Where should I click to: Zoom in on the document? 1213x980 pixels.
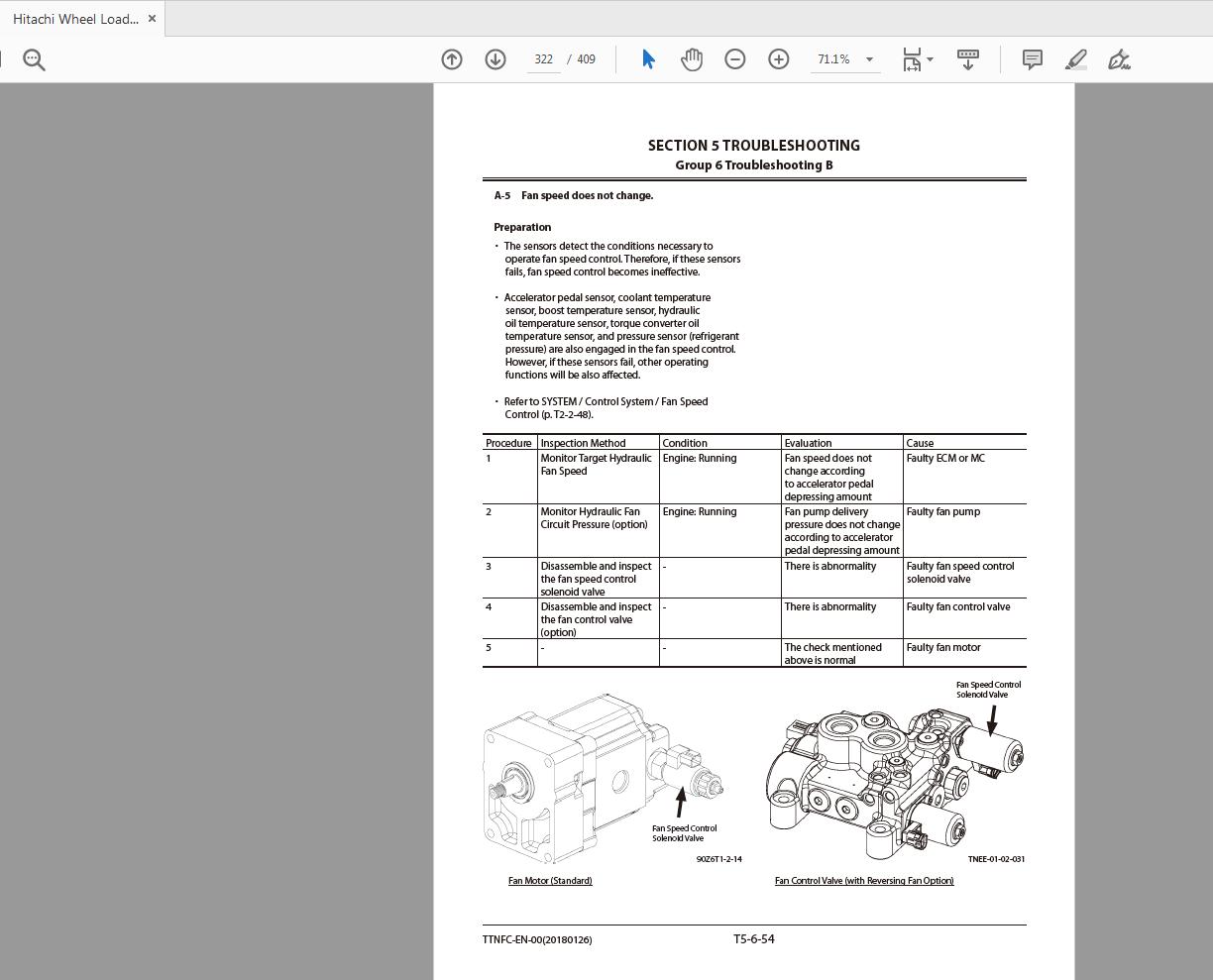(778, 59)
